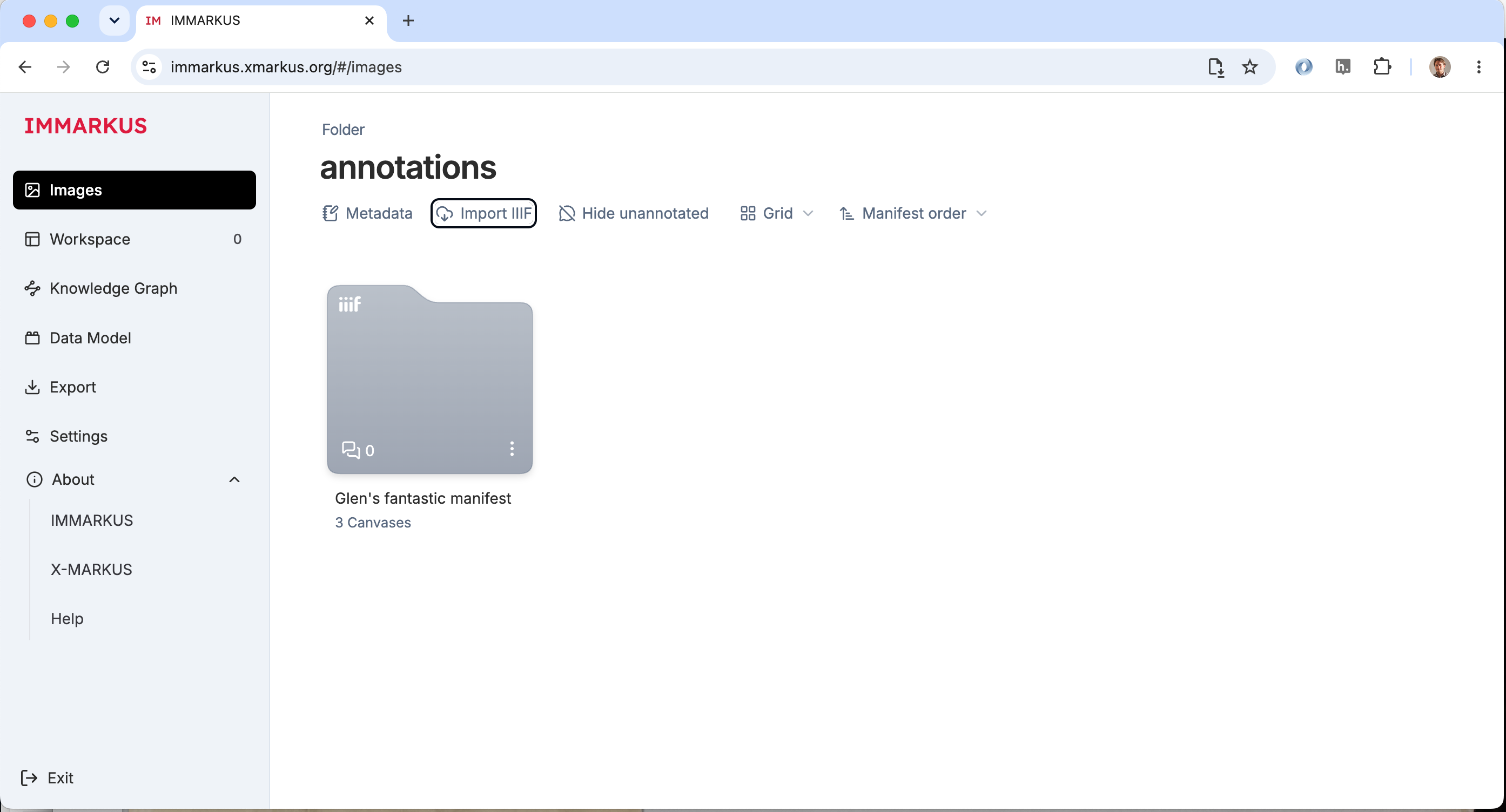Bookmark this page with the star
1506x812 pixels.
tap(1250, 67)
